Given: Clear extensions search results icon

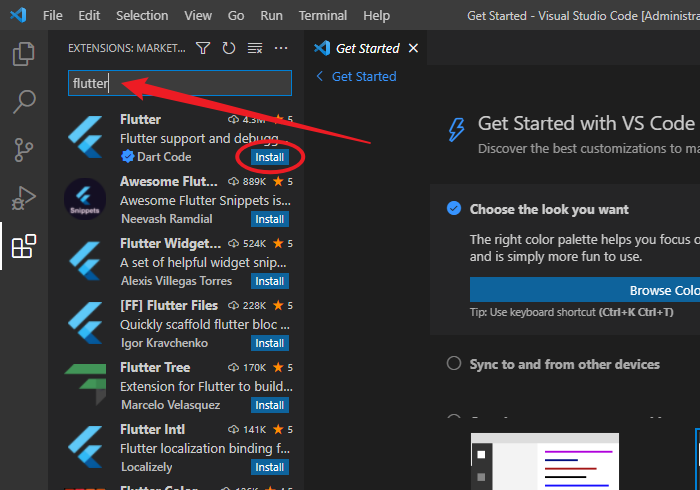Looking at the screenshot, I should pyautogui.click(x=255, y=48).
